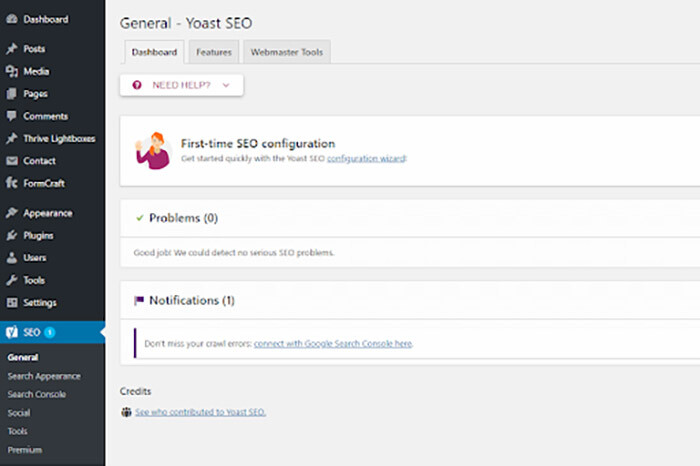This screenshot has height=466, width=700.
Task: Click the Media library icon
Action: coord(12,71)
